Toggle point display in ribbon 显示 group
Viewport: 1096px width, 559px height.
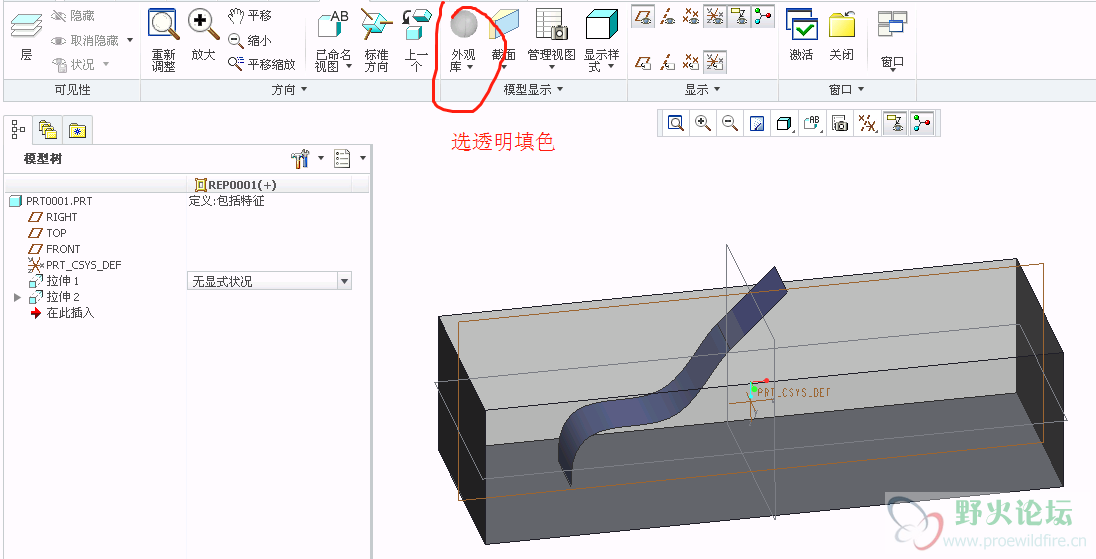click(691, 16)
